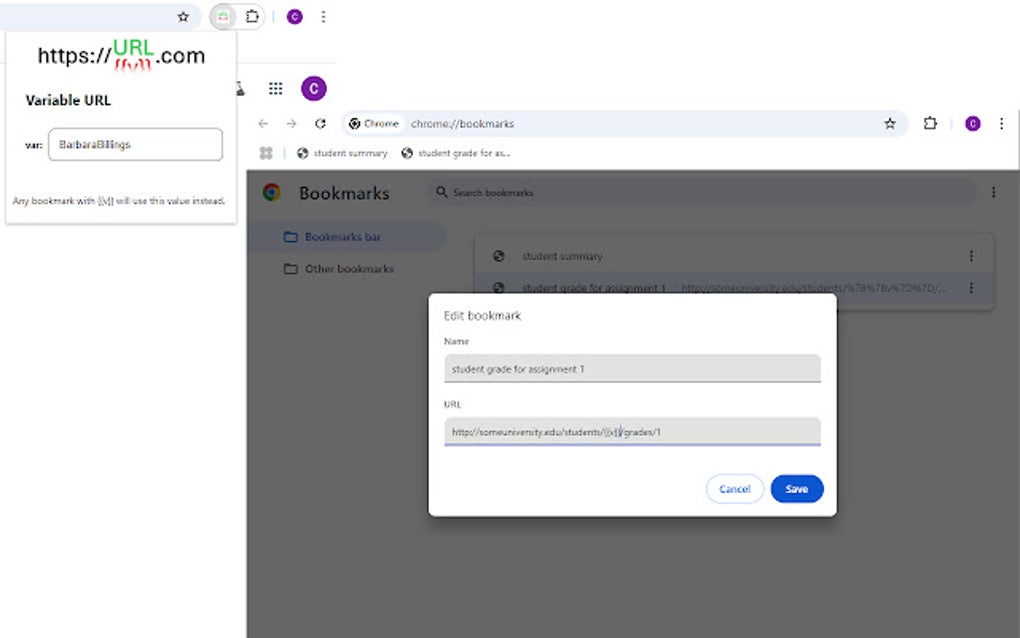The height and width of the screenshot is (638, 1020).
Task: Reload the chrome://bookmarks page
Action: (320, 124)
